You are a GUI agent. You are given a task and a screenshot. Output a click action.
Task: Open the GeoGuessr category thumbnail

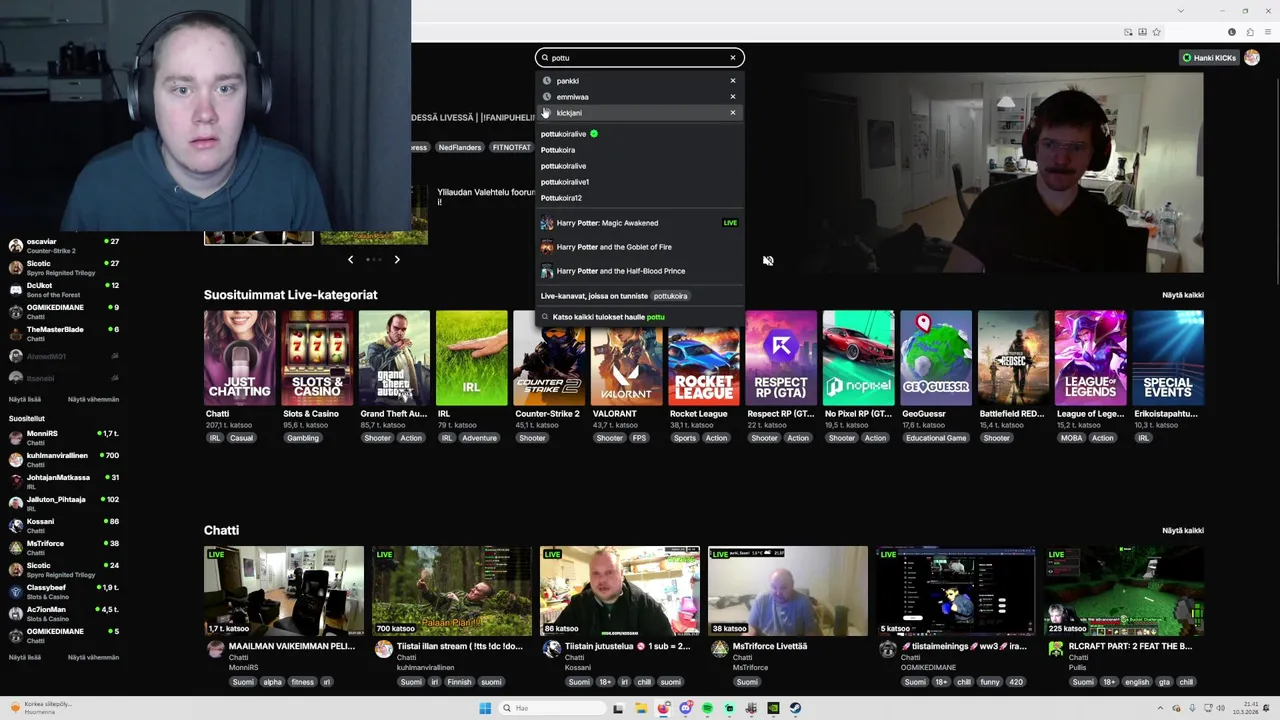click(936, 358)
